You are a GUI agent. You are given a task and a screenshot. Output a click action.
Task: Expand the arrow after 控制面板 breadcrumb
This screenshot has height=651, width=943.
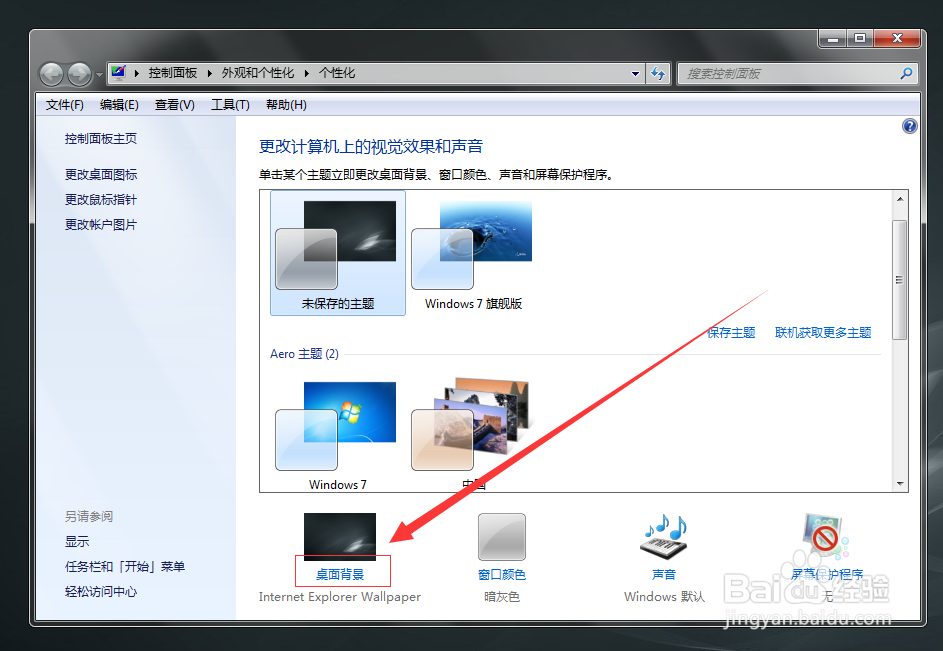click(209, 73)
